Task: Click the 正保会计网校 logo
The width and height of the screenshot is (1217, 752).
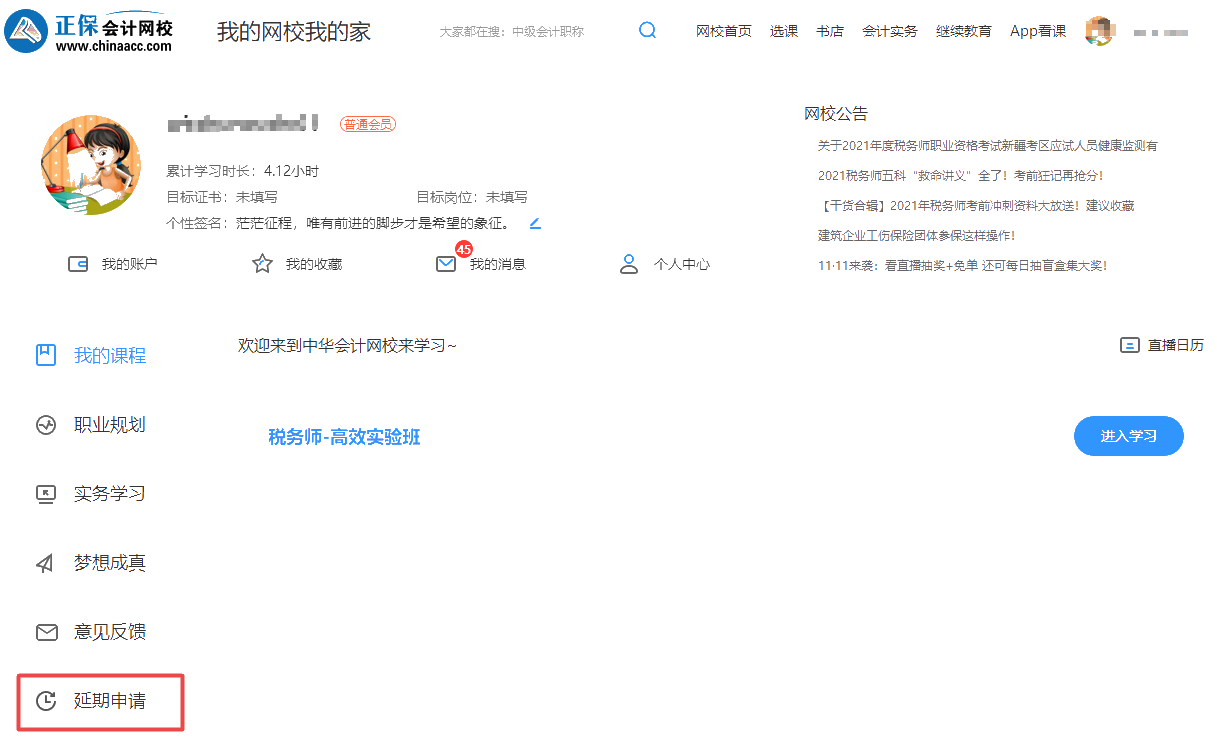Action: pyautogui.click(x=89, y=31)
